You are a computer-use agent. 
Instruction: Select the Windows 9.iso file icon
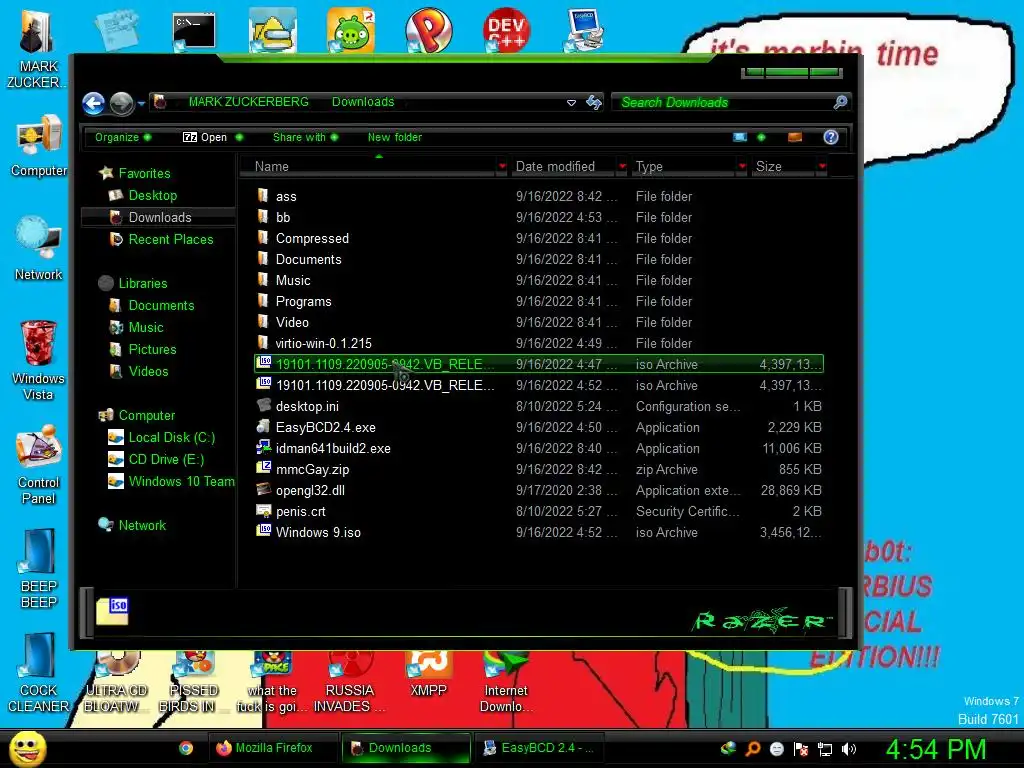coord(264,531)
